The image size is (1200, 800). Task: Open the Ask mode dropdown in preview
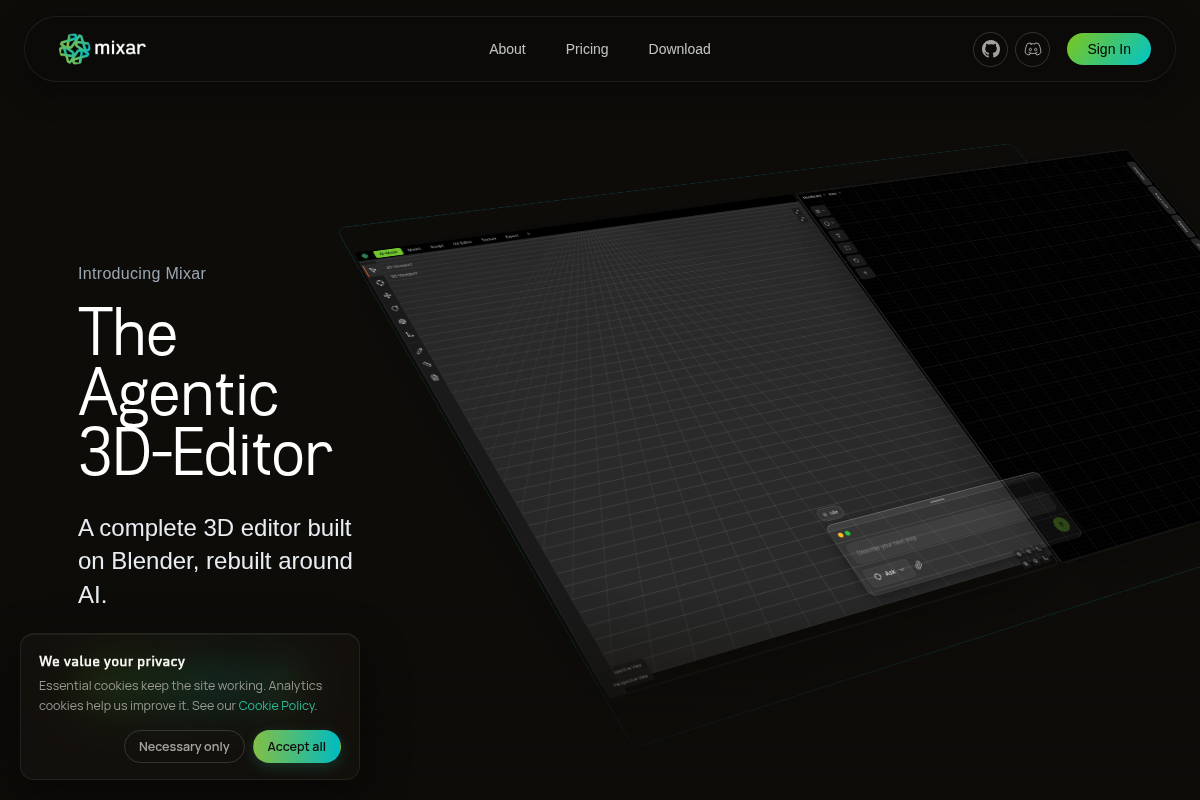[889, 573]
